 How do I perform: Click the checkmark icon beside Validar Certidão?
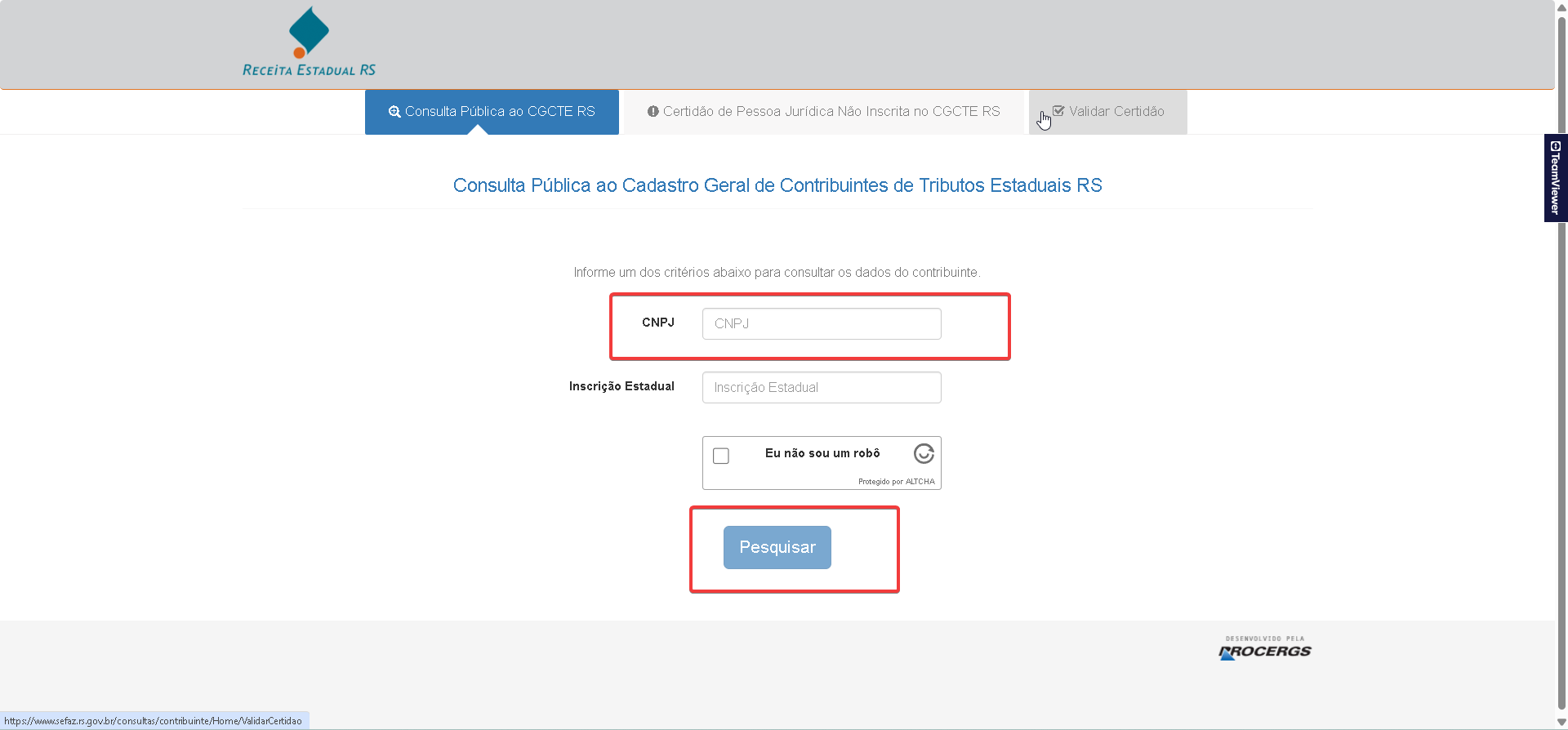(x=1058, y=111)
